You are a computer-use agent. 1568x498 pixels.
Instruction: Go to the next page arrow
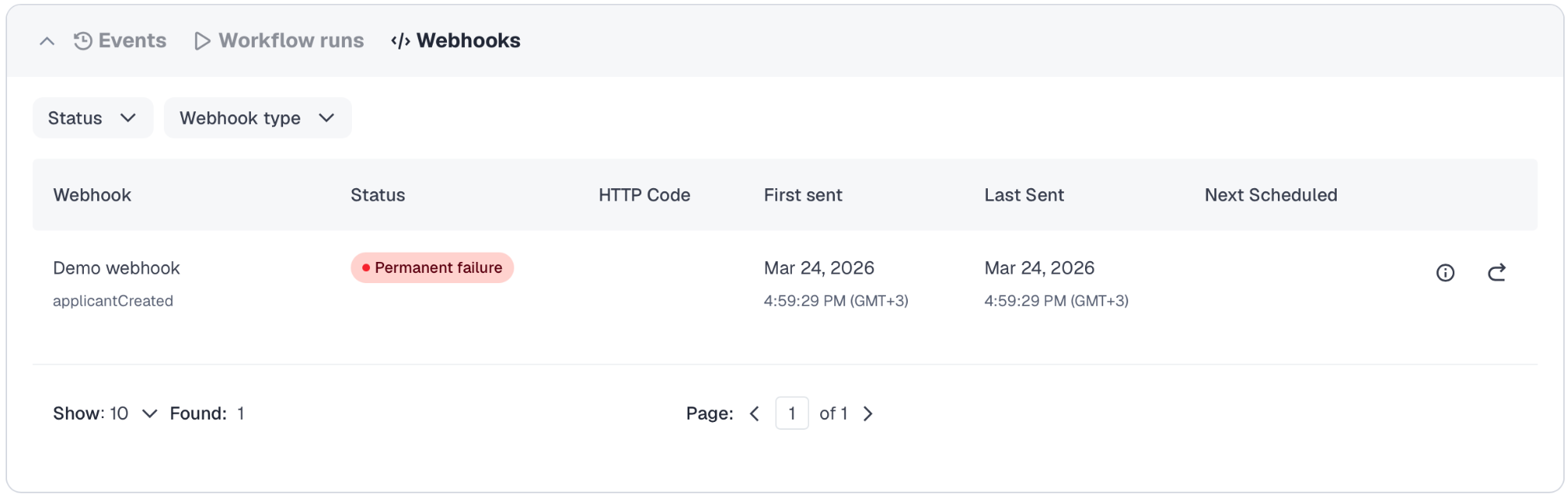868,413
